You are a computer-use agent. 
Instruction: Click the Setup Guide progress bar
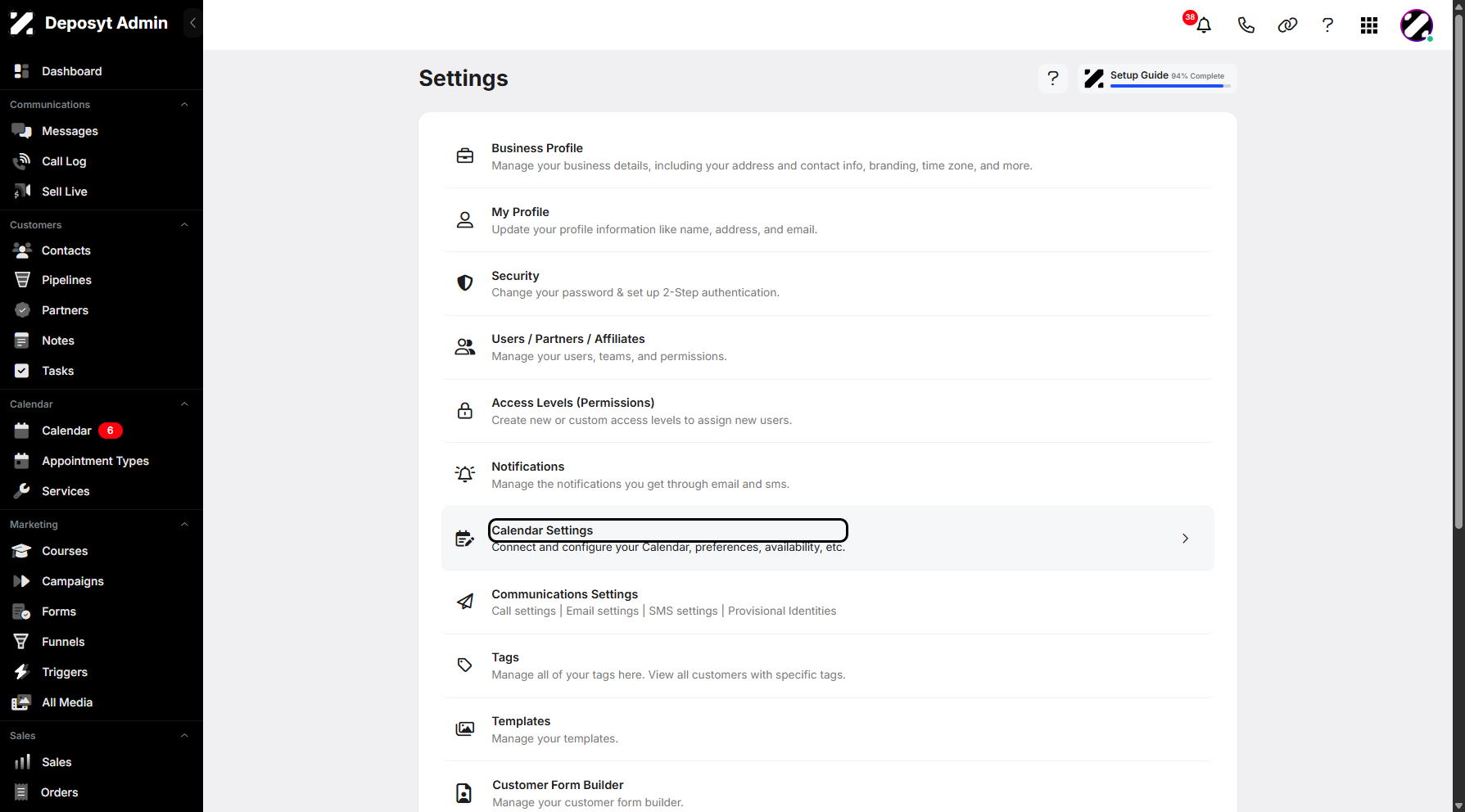[1169, 86]
